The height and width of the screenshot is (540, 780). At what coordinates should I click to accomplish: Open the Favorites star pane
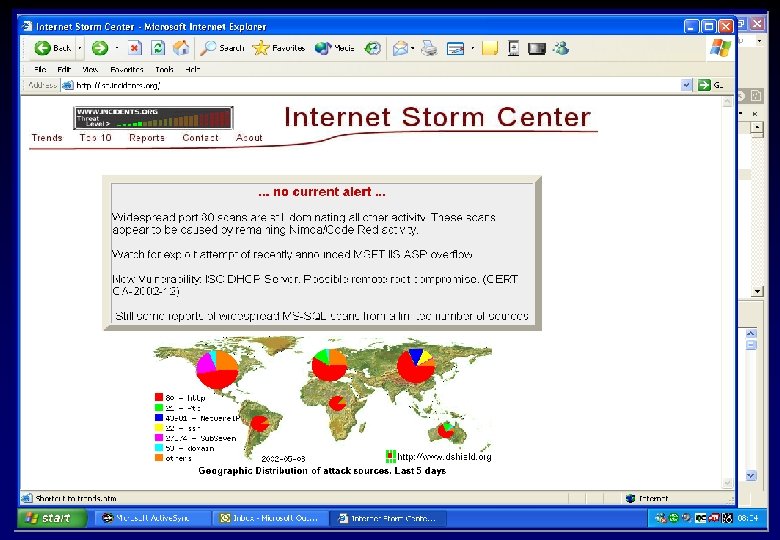point(279,48)
